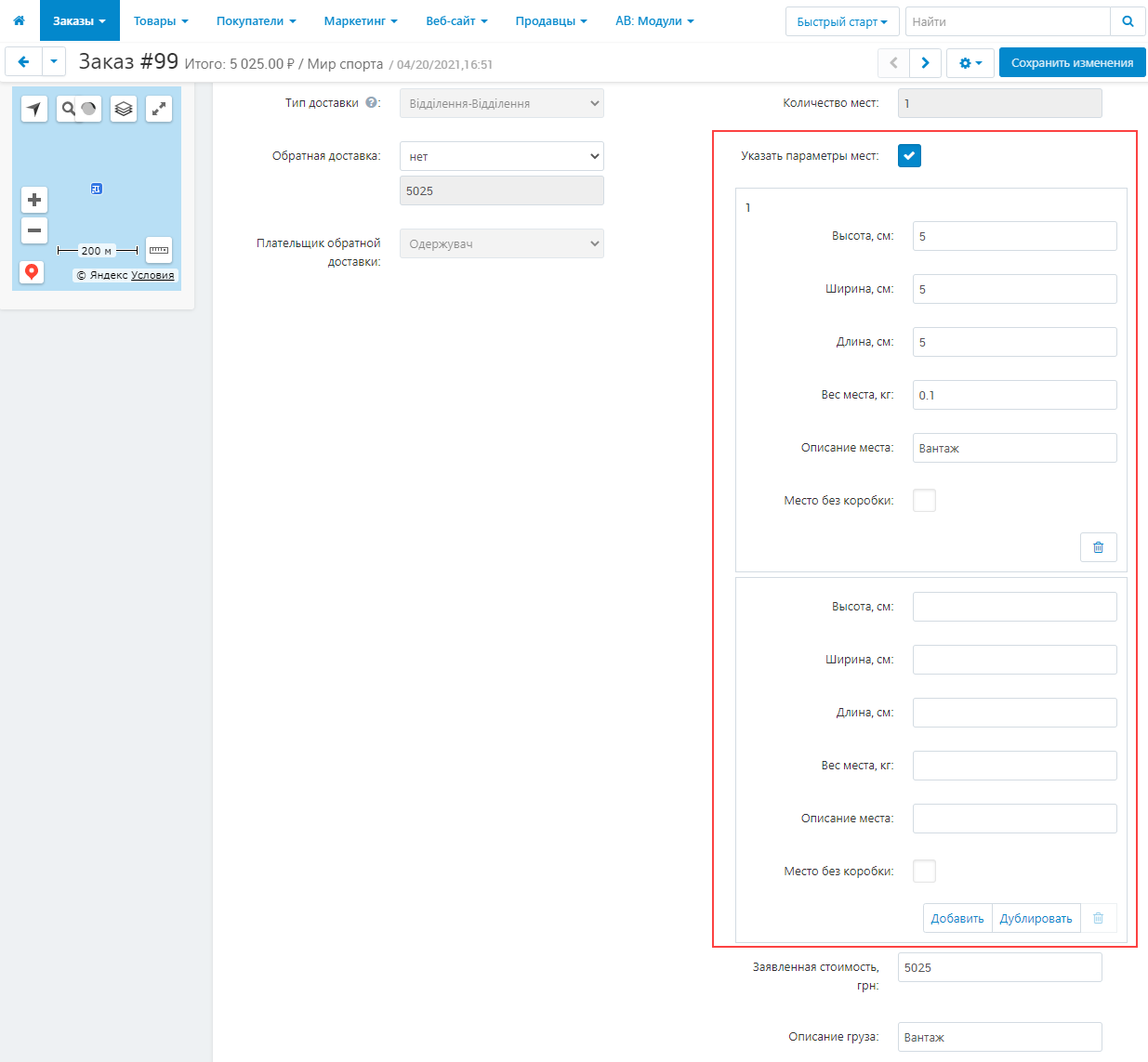Open the 'Товары' menu
Viewport: 1148px width, 1062px height.
tap(161, 20)
